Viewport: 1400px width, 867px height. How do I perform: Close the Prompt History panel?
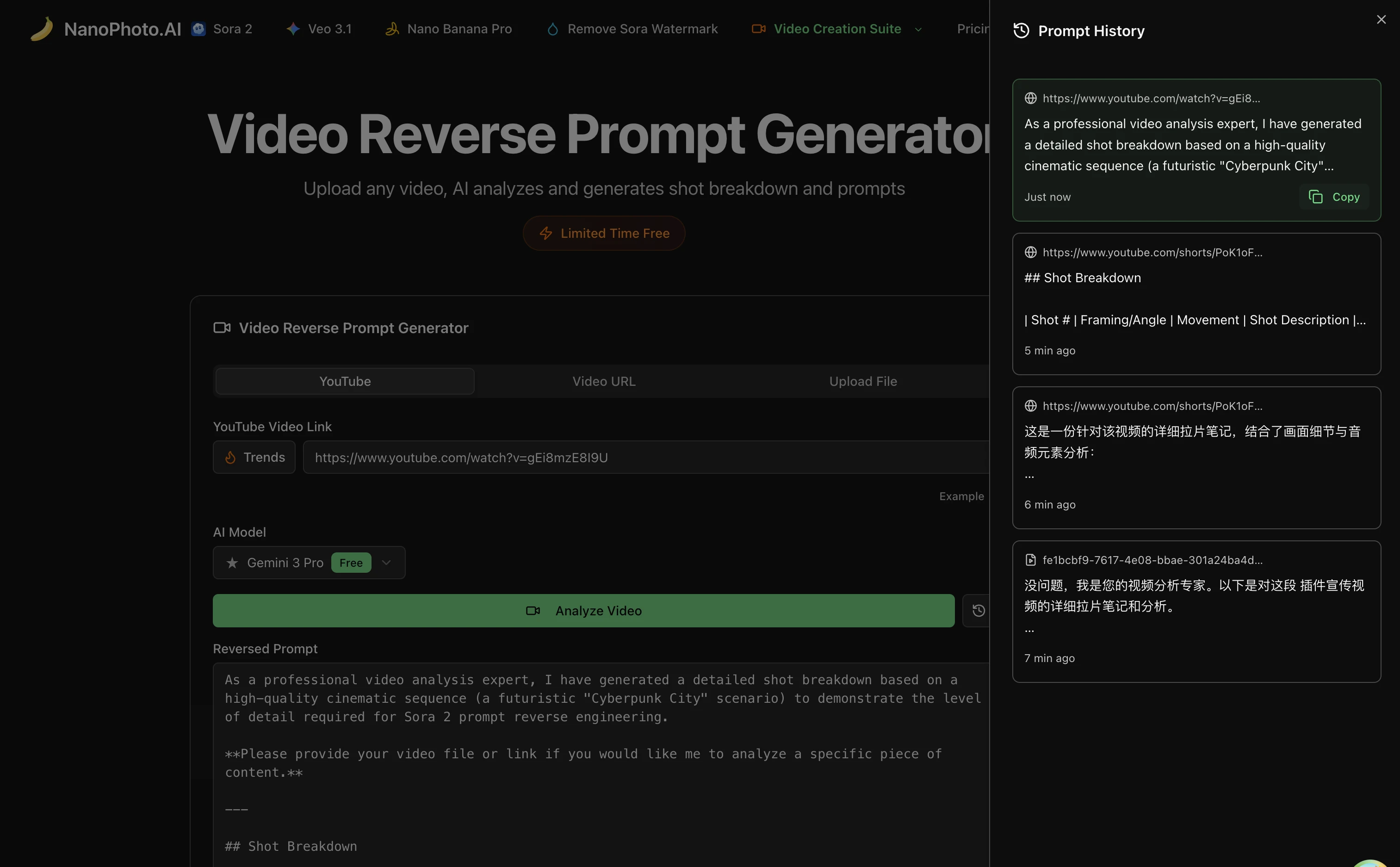click(1381, 19)
